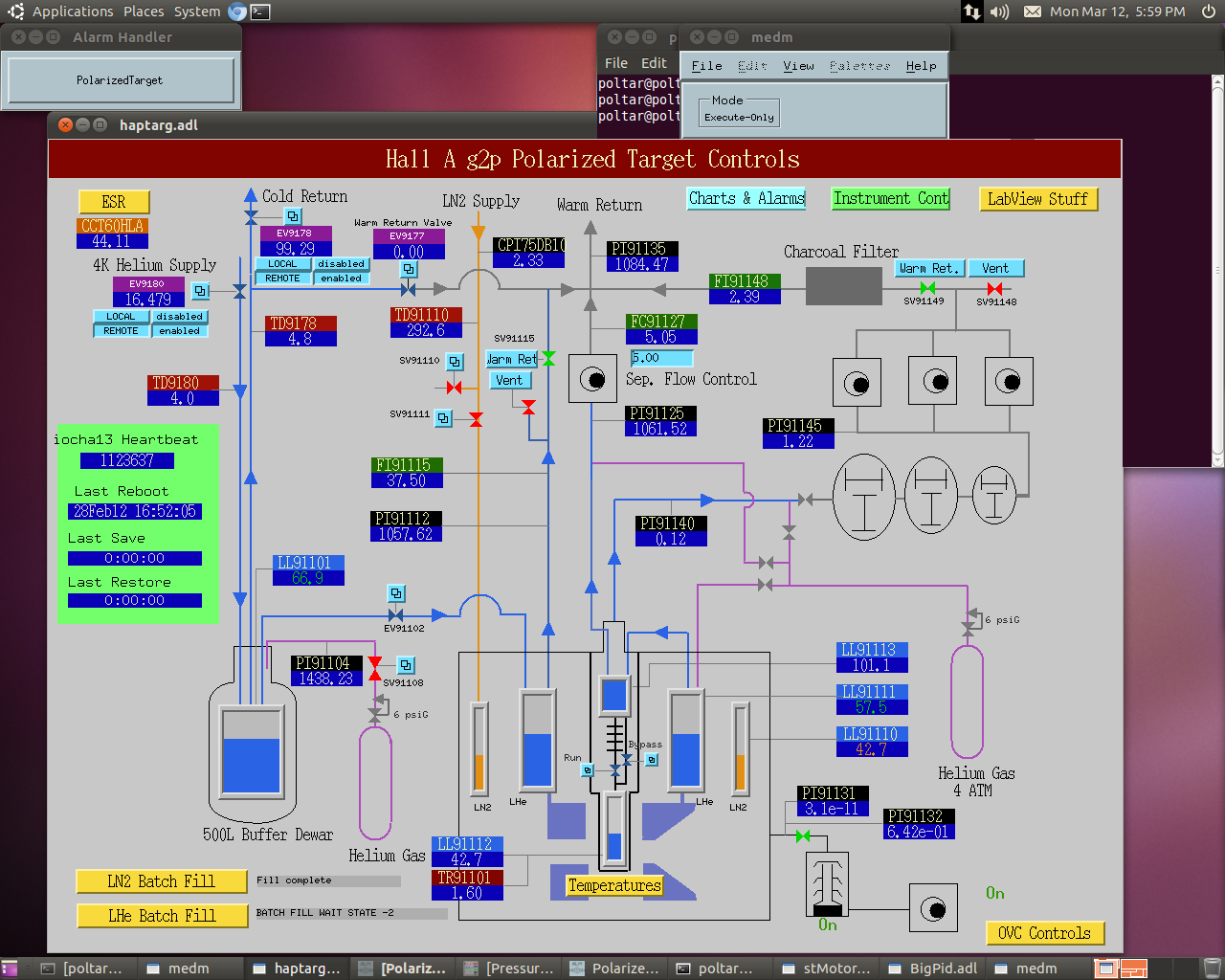Open related display icon beside EV9180
This screenshot has height=980, width=1225.
tap(200, 290)
